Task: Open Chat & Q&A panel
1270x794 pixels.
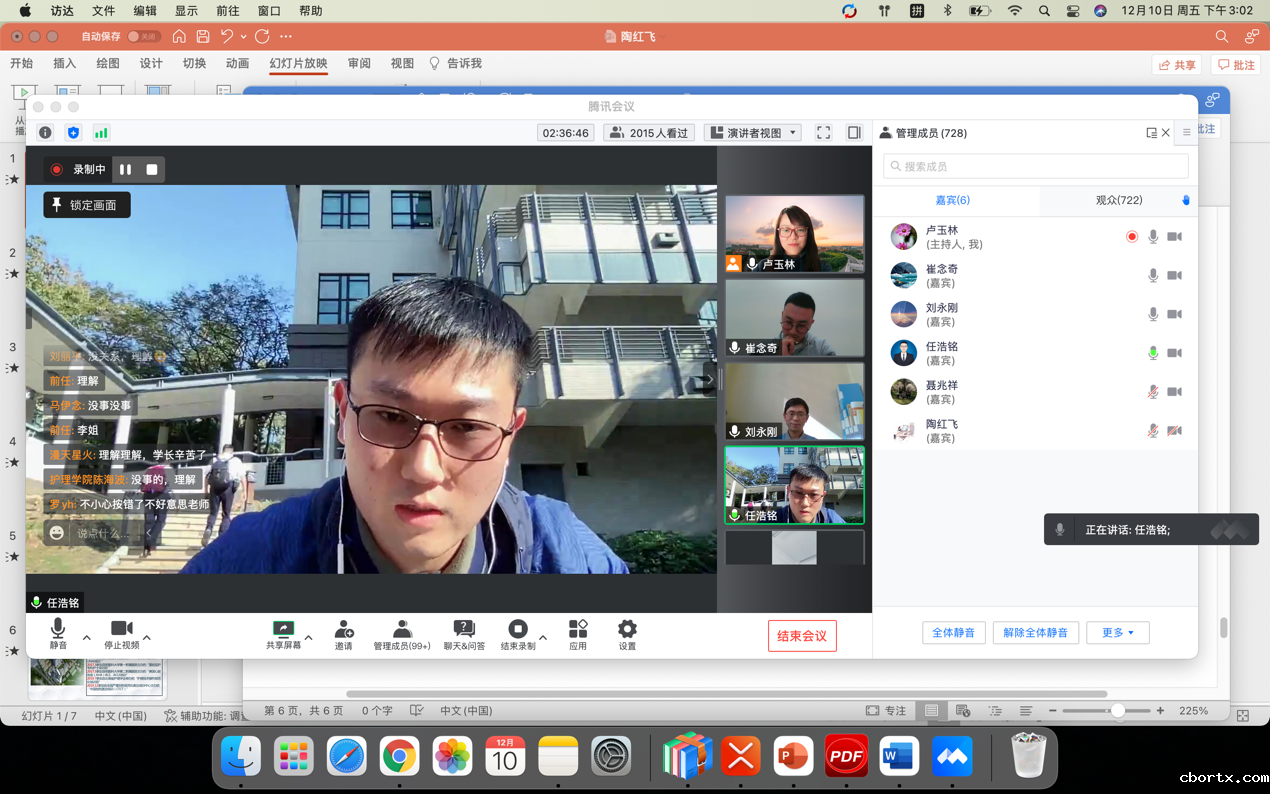Action: [464, 630]
